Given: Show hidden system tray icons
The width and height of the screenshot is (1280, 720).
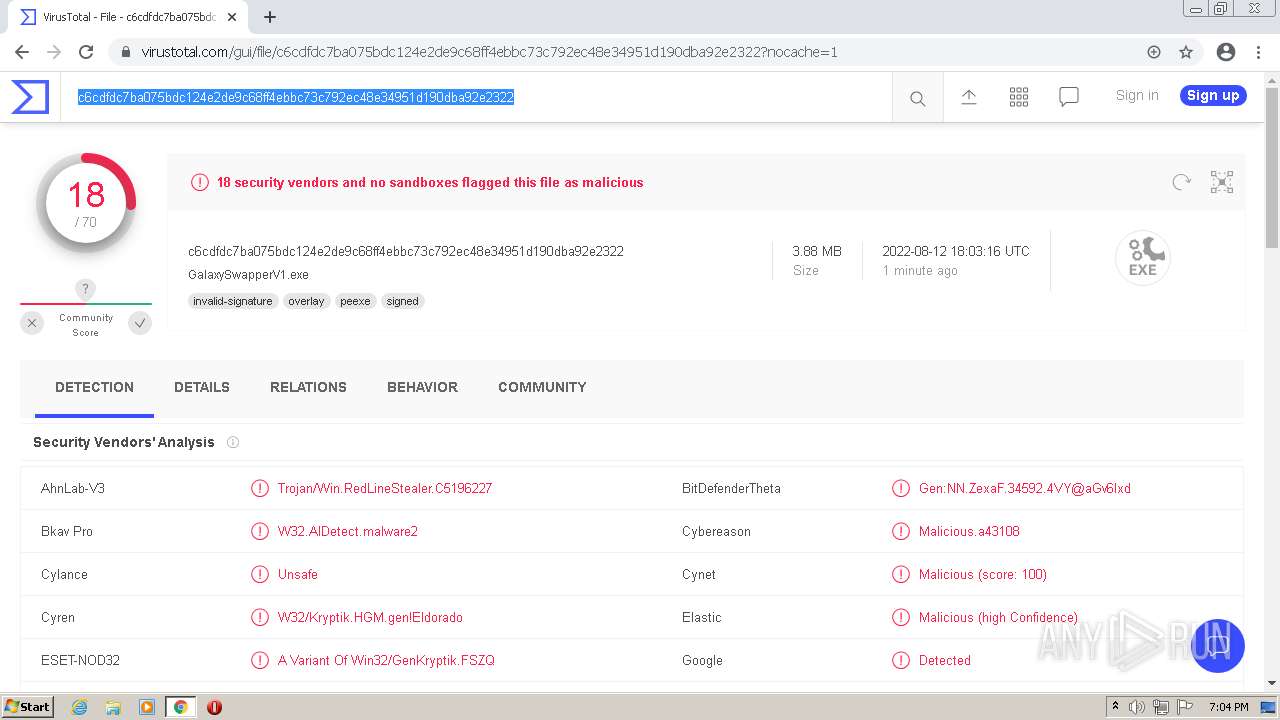Looking at the screenshot, I should [1115, 707].
